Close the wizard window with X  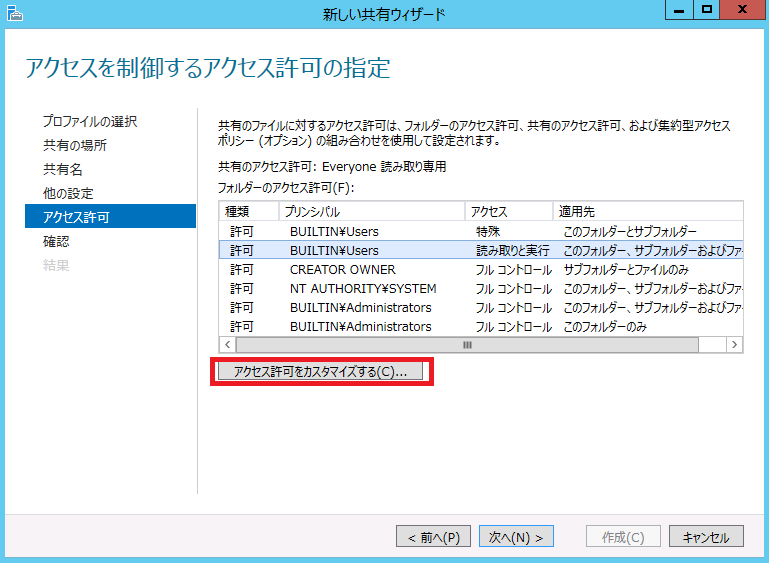(x=743, y=10)
